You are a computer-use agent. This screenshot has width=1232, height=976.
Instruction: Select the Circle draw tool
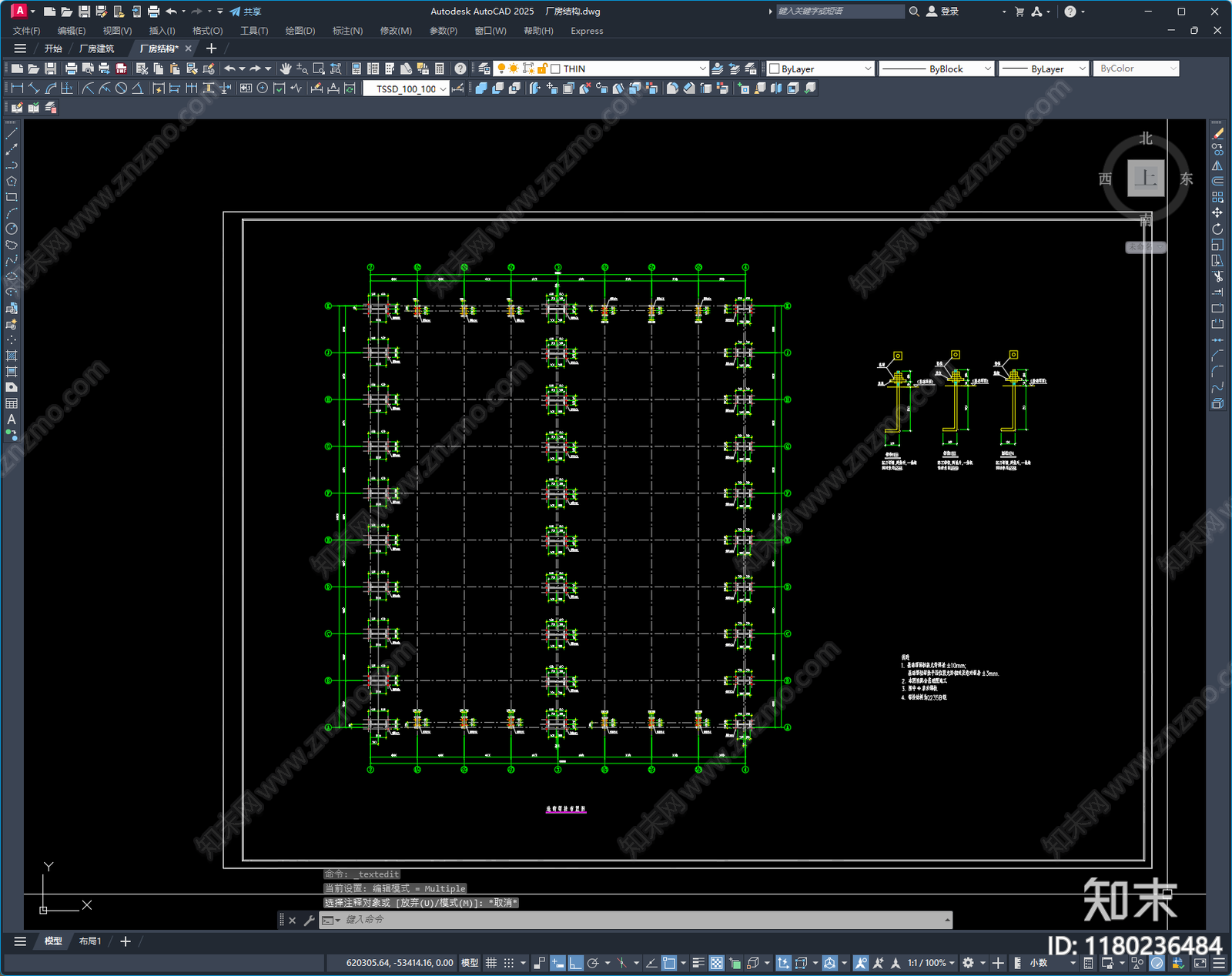pyautogui.click(x=12, y=229)
